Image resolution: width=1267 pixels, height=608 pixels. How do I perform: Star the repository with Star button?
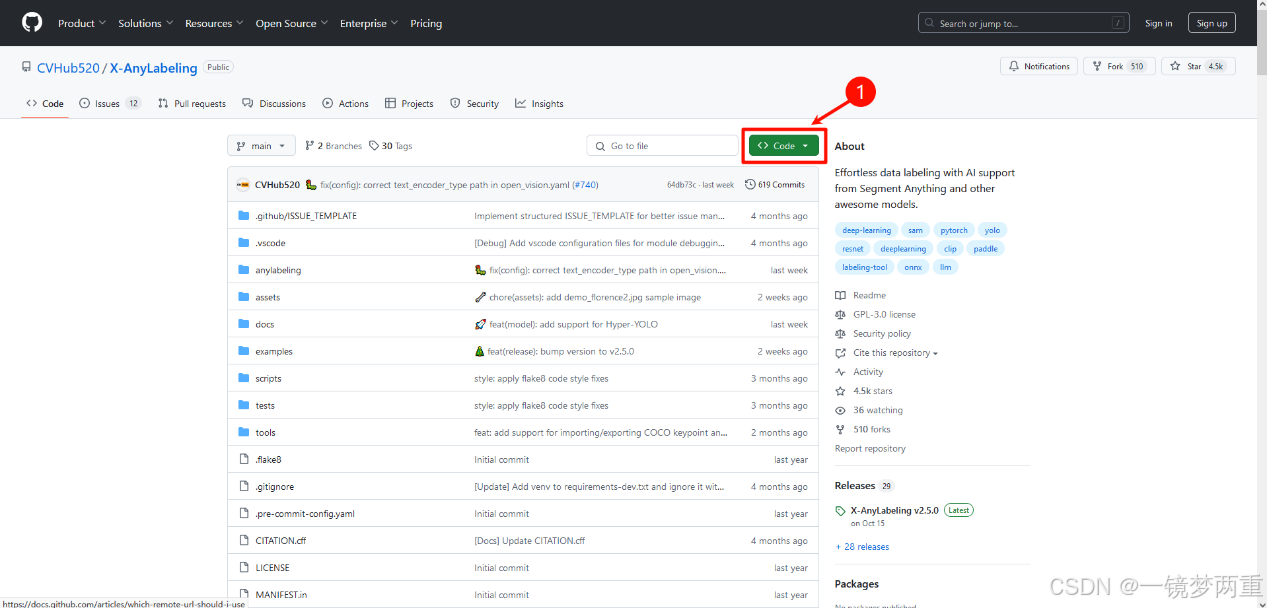pos(1199,66)
